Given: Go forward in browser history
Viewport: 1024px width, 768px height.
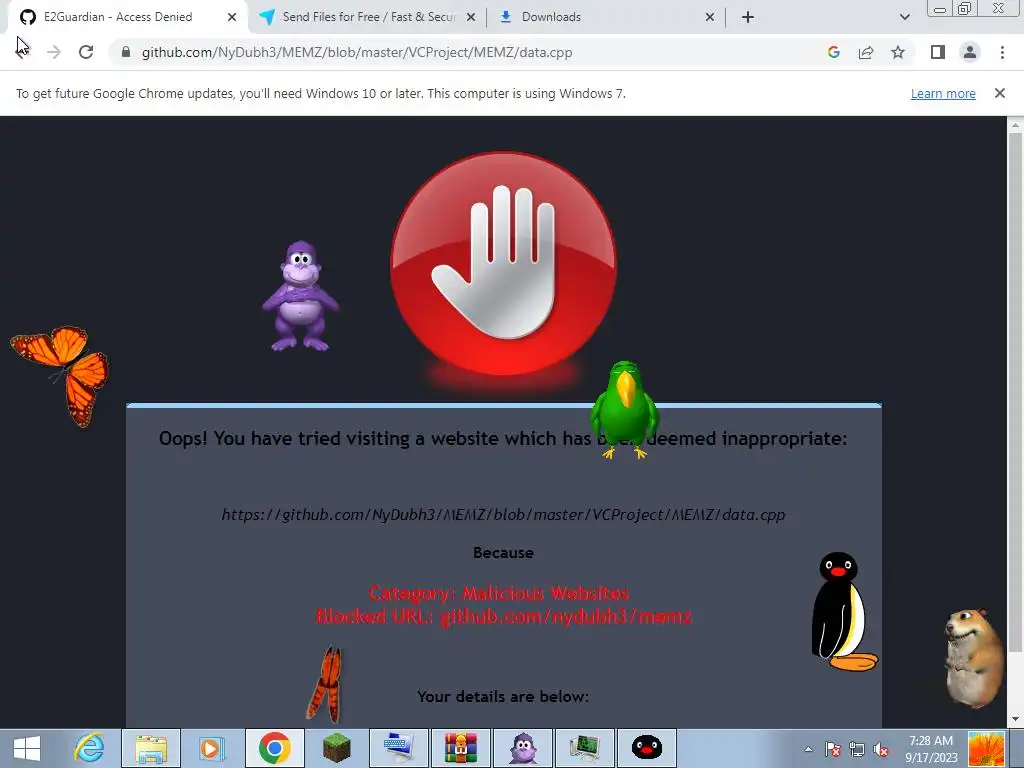Looking at the screenshot, I should pyautogui.click(x=54, y=52).
